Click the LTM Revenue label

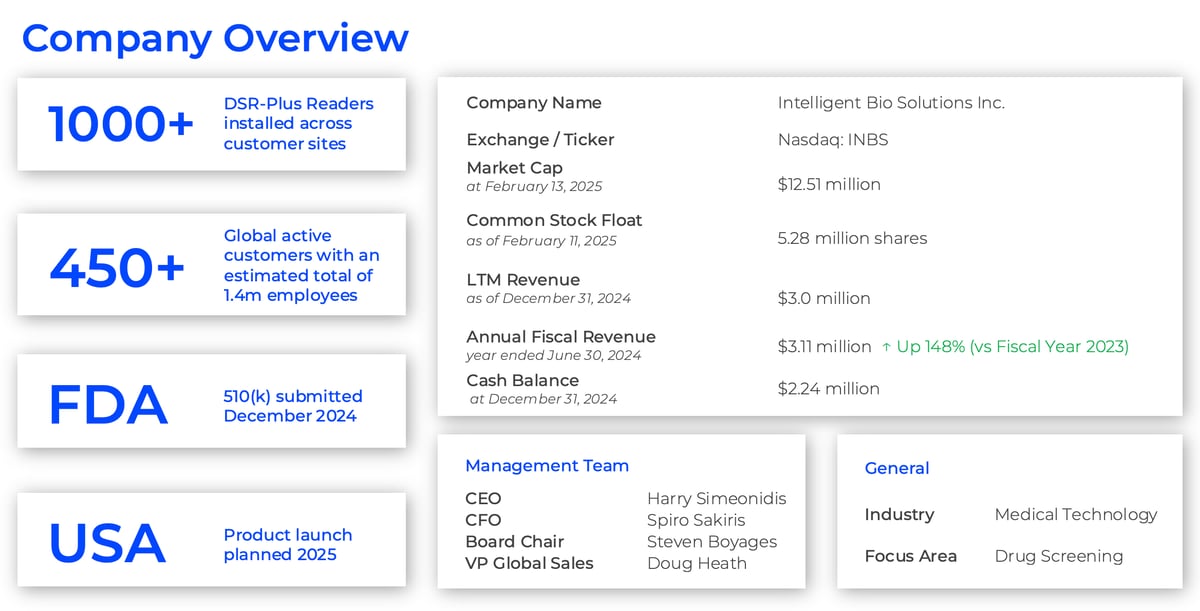[x=523, y=280]
